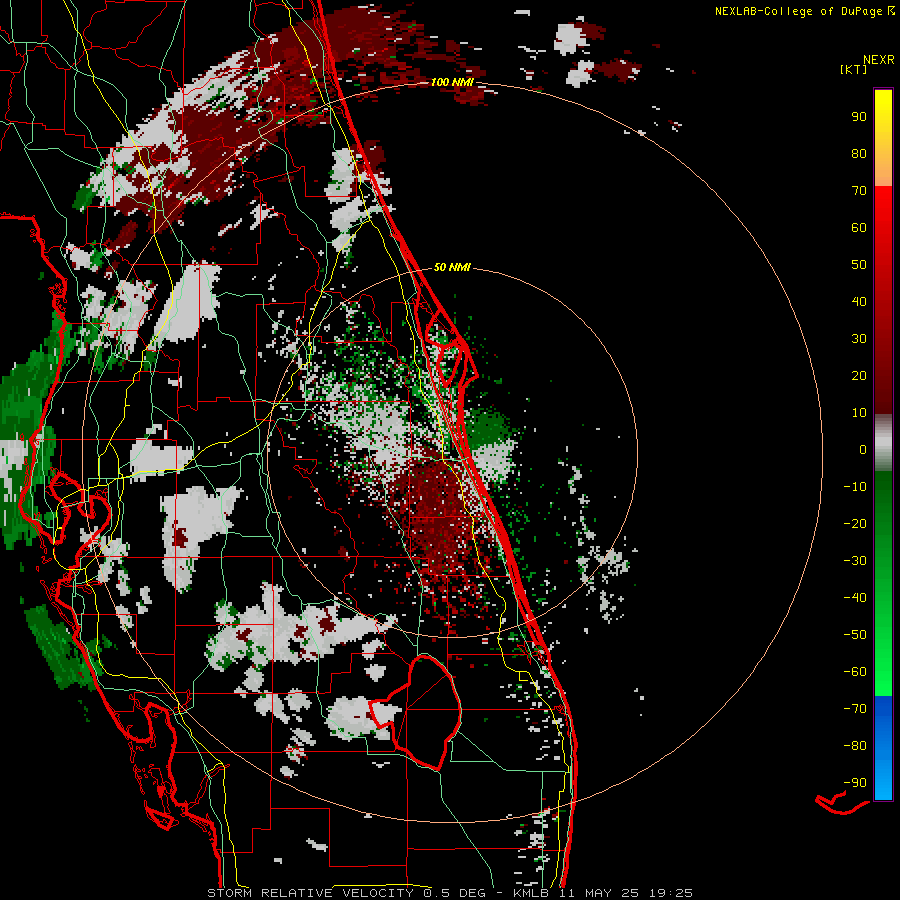Click the -50 knots scale label
This screenshot has width=900, height=900.
855,634
